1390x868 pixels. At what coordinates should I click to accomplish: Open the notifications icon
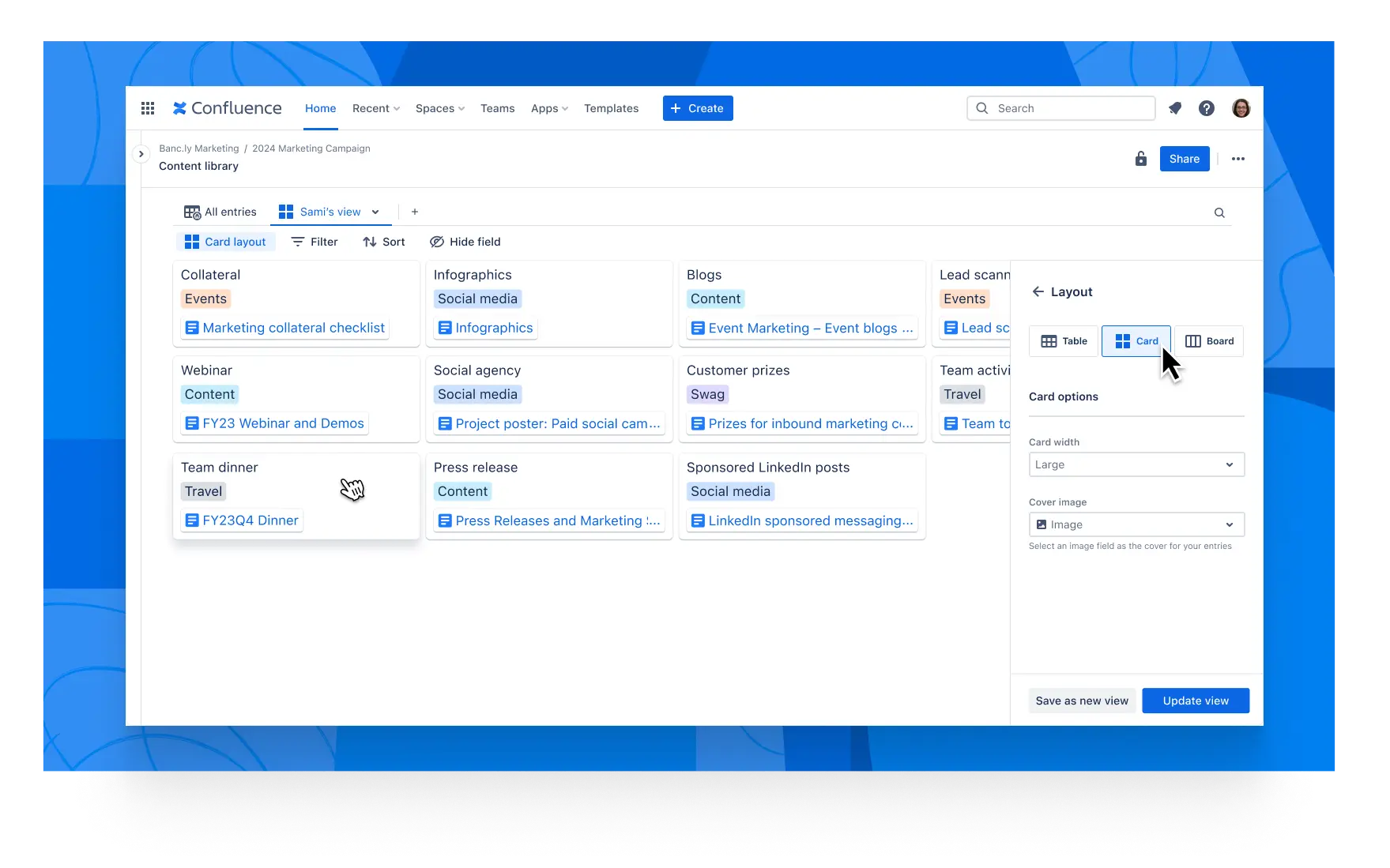tap(1175, 108)
